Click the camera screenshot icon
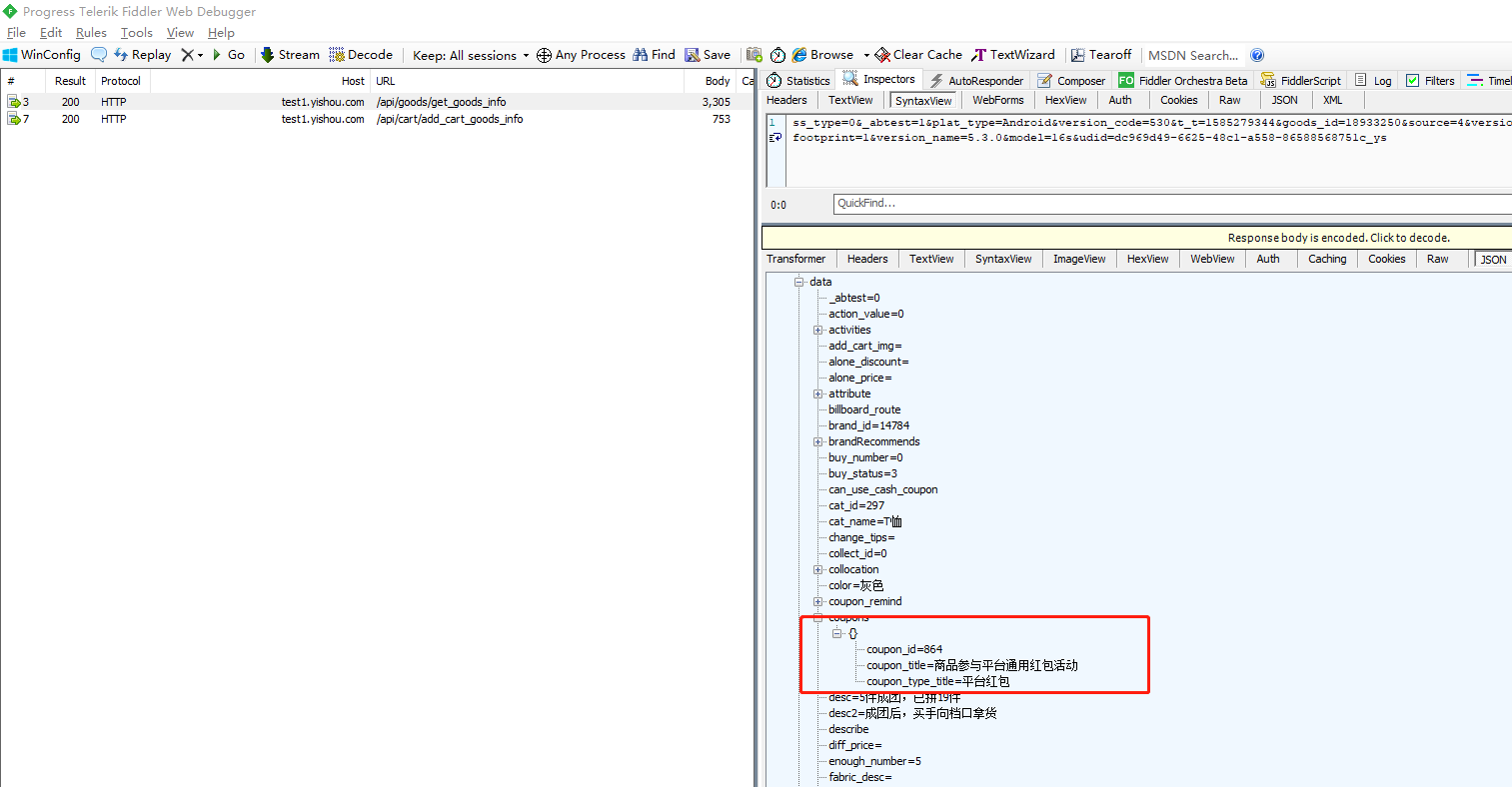1512x787 pixels. coord(755,55)
